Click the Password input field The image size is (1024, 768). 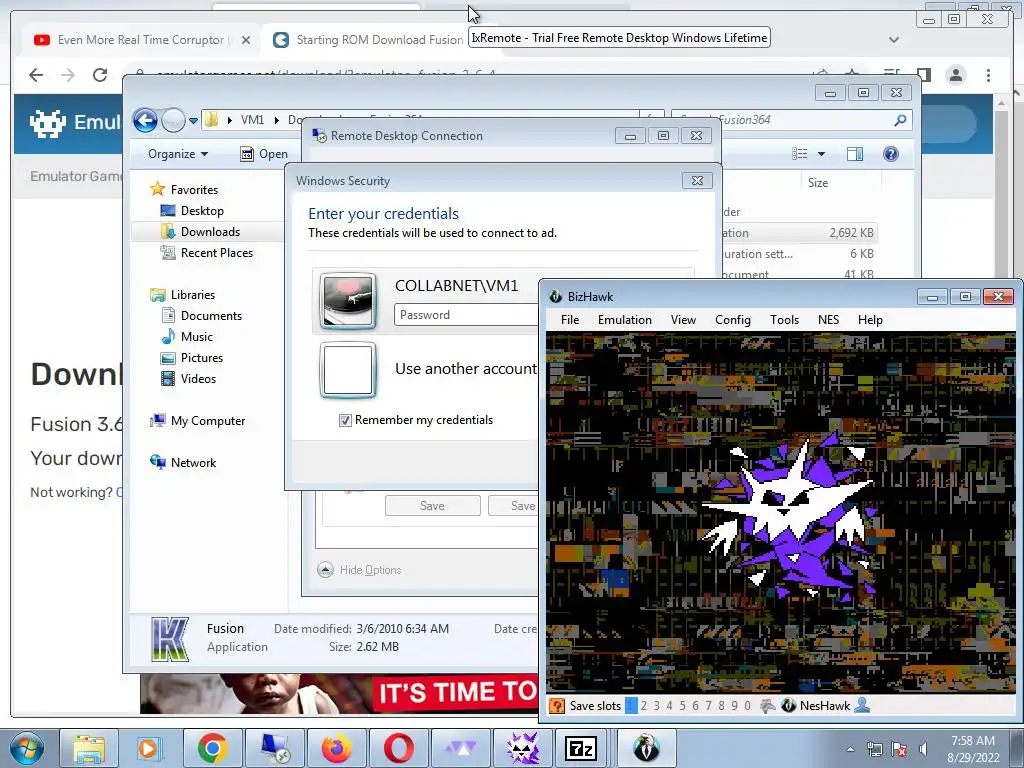(466, 315)
